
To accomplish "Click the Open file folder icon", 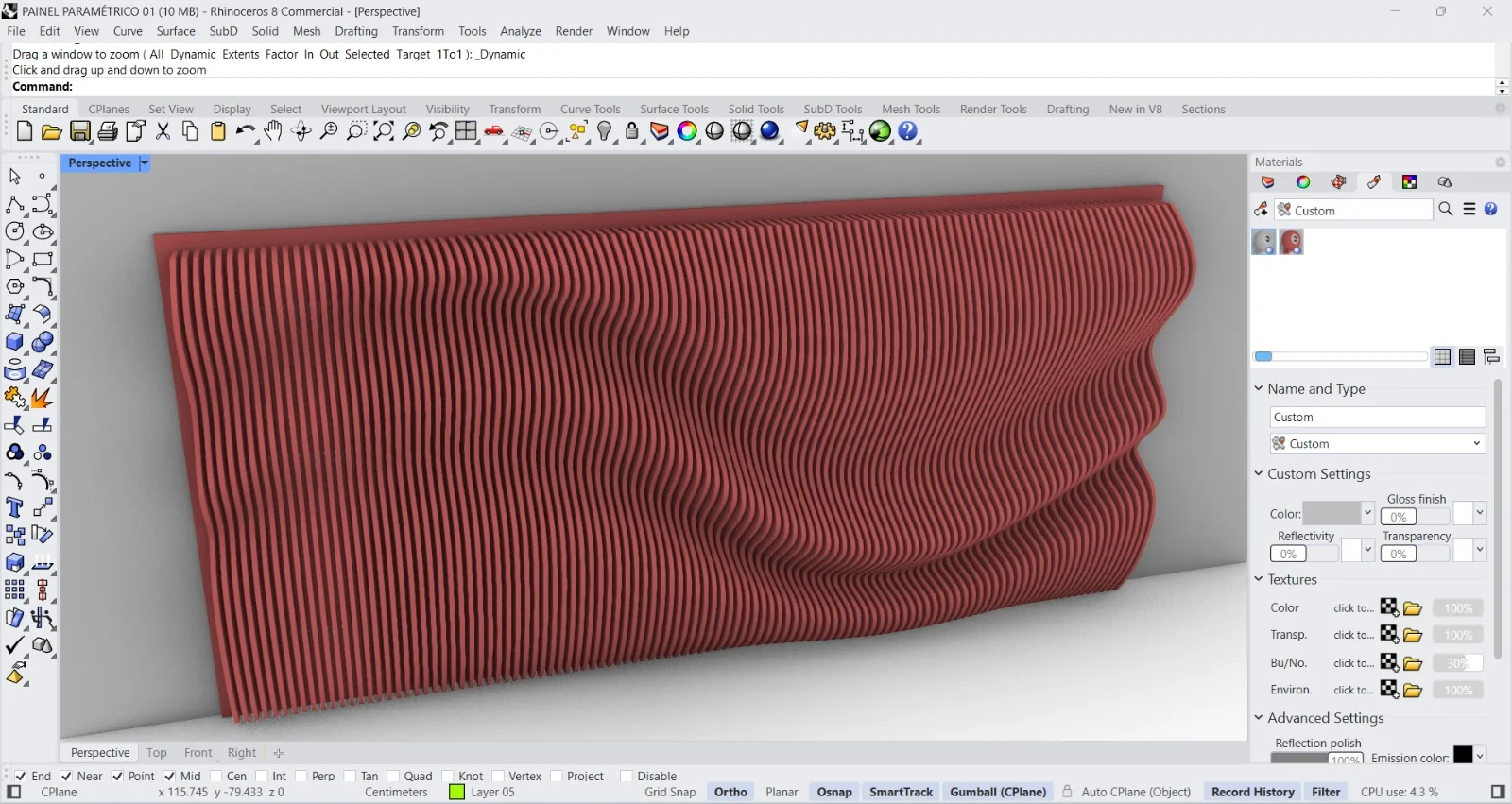I will pos(52,131).
